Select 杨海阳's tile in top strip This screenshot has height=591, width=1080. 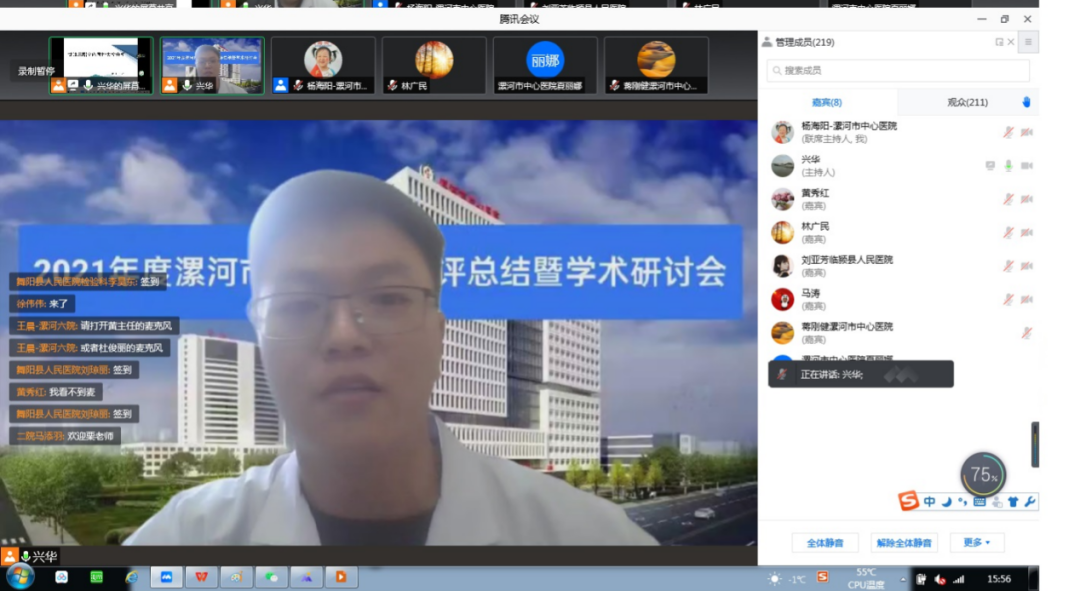323,65
